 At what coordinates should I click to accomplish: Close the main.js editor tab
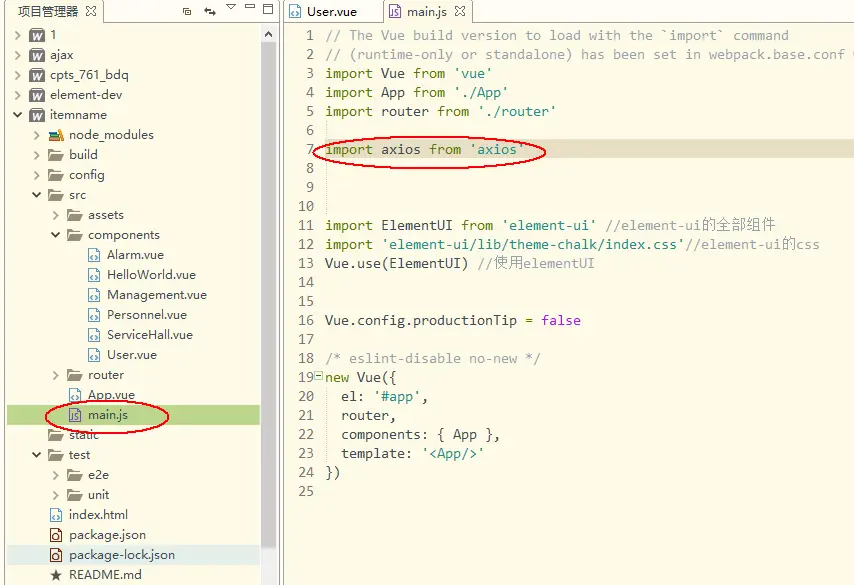point(460,11)
